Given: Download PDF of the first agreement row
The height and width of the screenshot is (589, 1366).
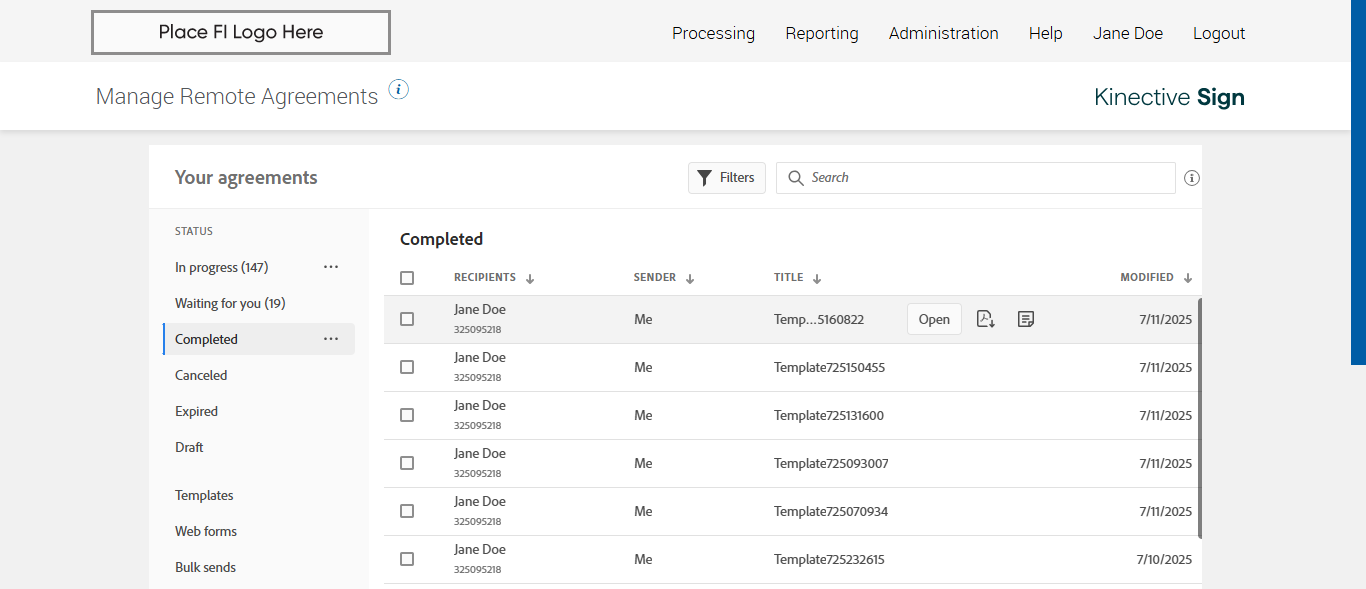Looking at the screenshot, I should tap(986, 319).
